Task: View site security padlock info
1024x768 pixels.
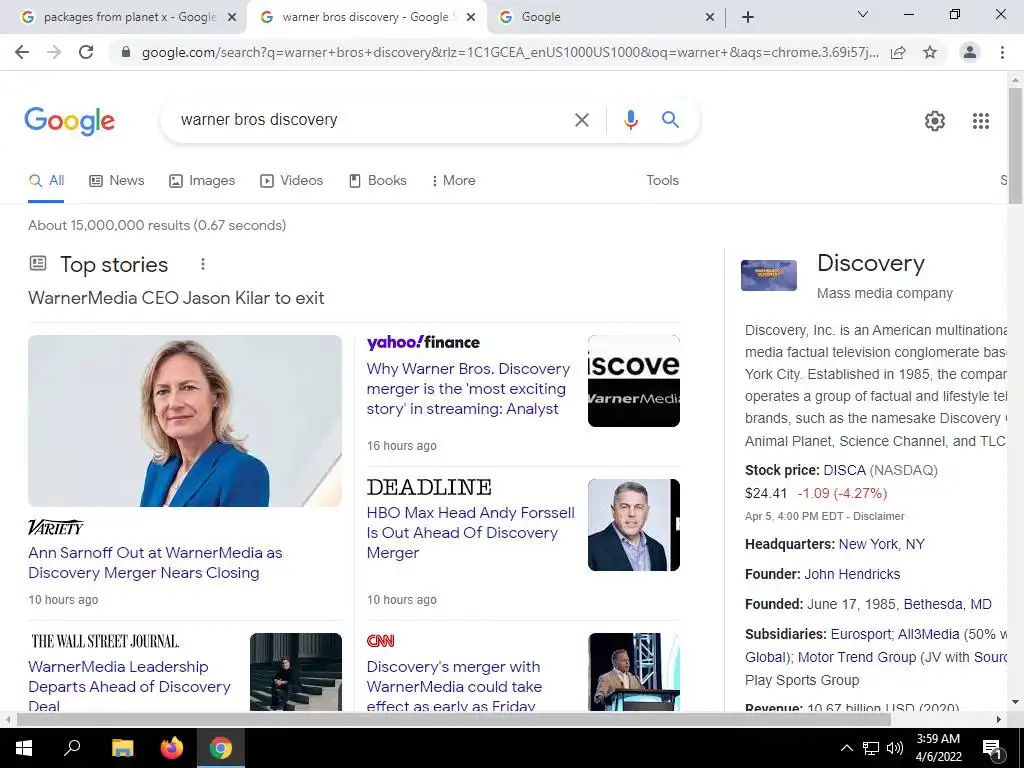Action: click(127, 52)
